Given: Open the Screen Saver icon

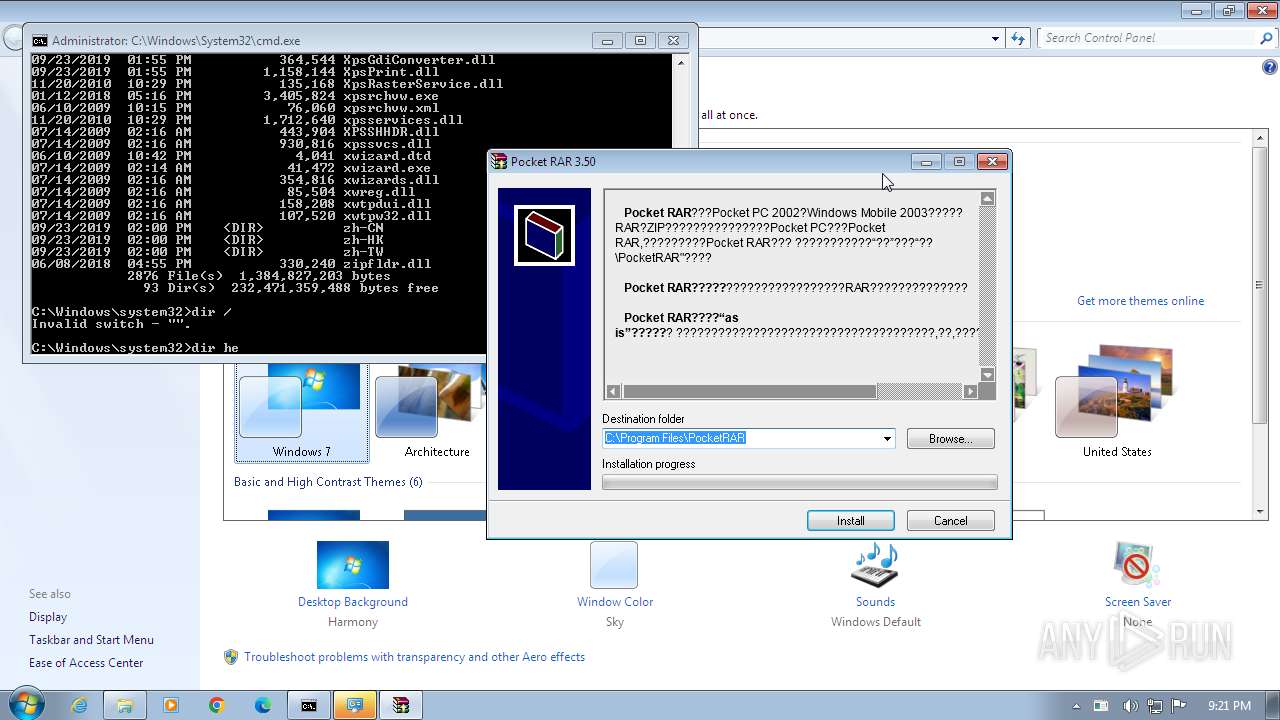Looking at the screenshot, I should coord(1137,565).
